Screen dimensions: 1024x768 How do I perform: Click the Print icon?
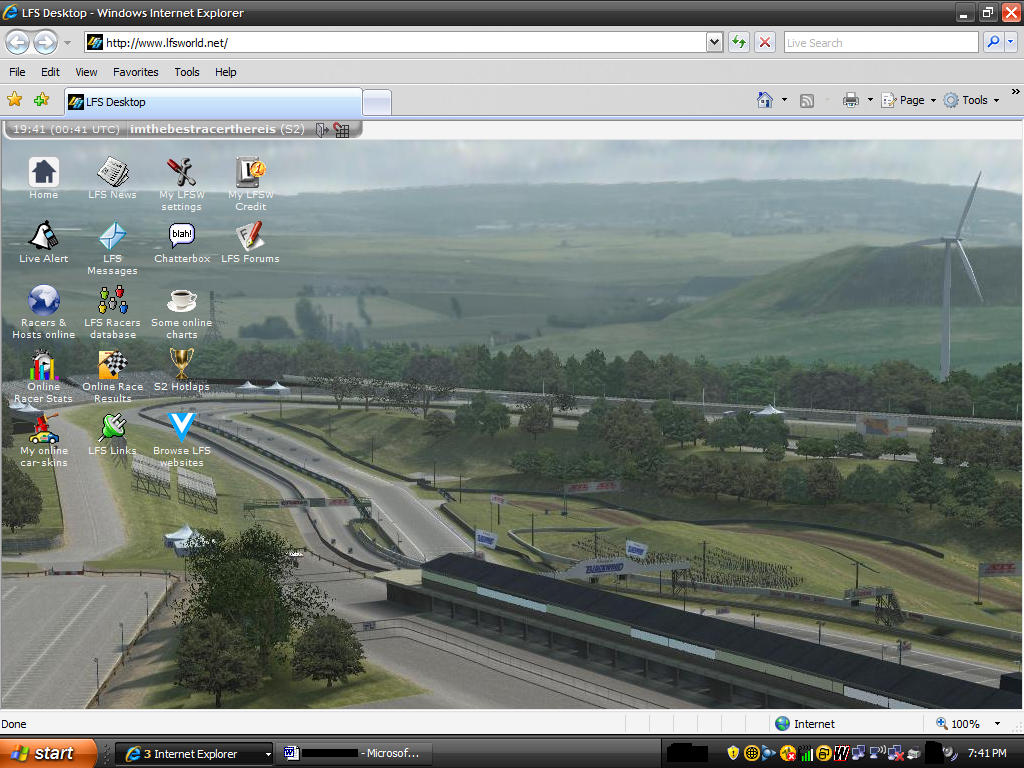[851, 100]
